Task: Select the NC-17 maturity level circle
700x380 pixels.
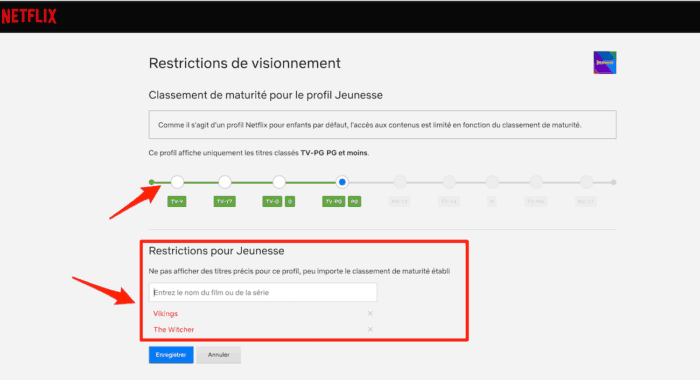Action: [x=586, y=182]
